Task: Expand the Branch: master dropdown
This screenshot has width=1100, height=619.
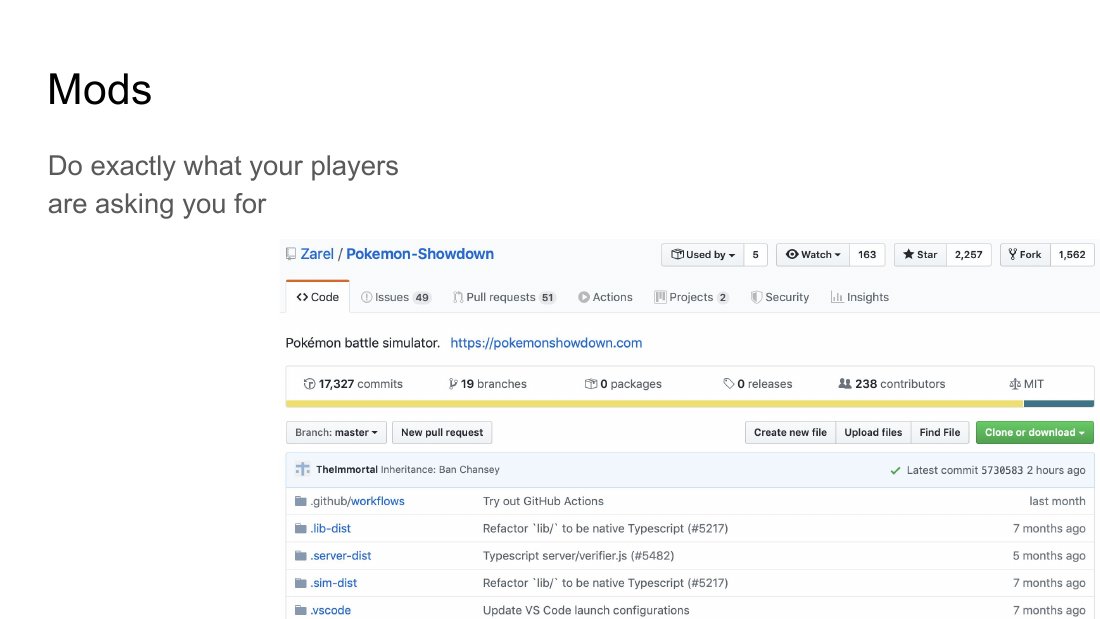Action: [x=336, y=432]
